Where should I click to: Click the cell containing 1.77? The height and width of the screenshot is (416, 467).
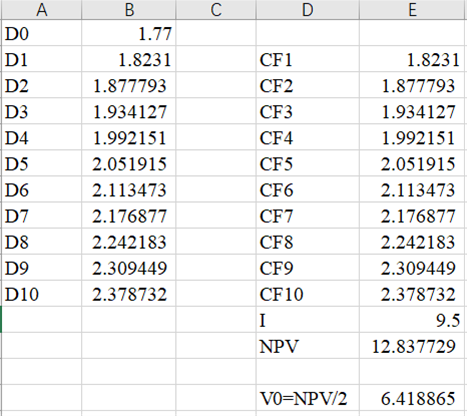(129, 33)
